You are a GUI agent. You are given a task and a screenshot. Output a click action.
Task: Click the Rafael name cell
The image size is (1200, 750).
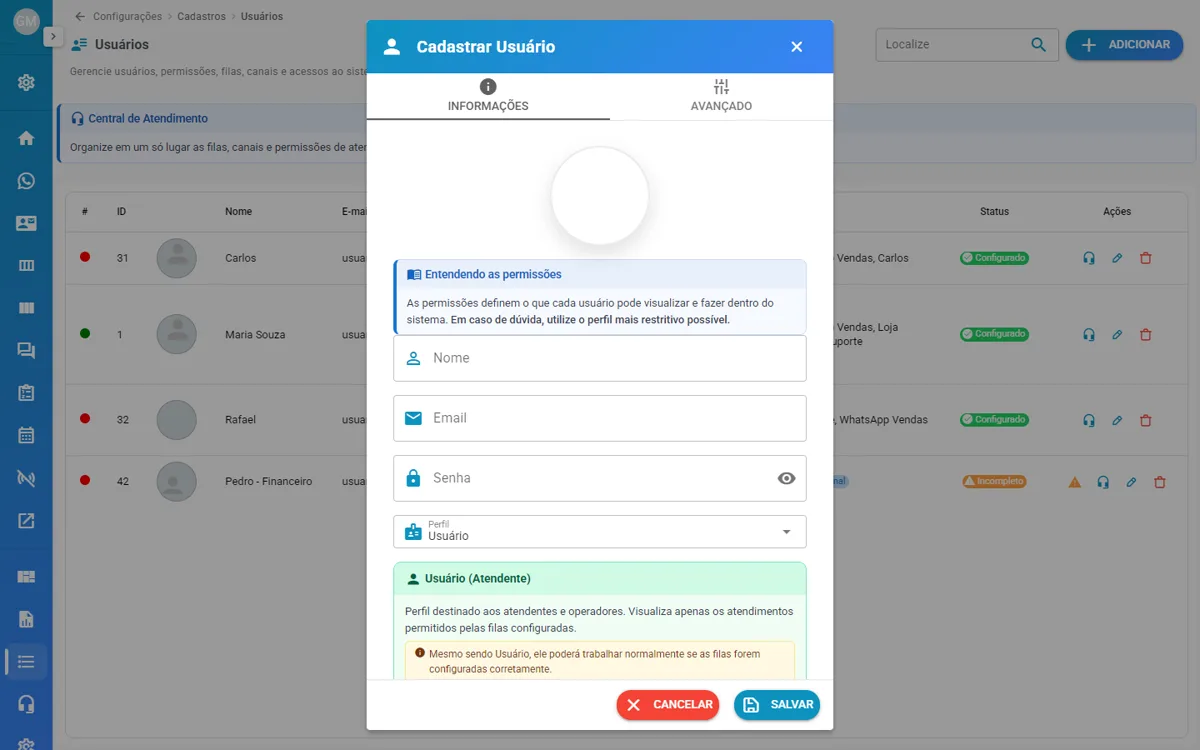pyautogui.click(x=240, y=420)
